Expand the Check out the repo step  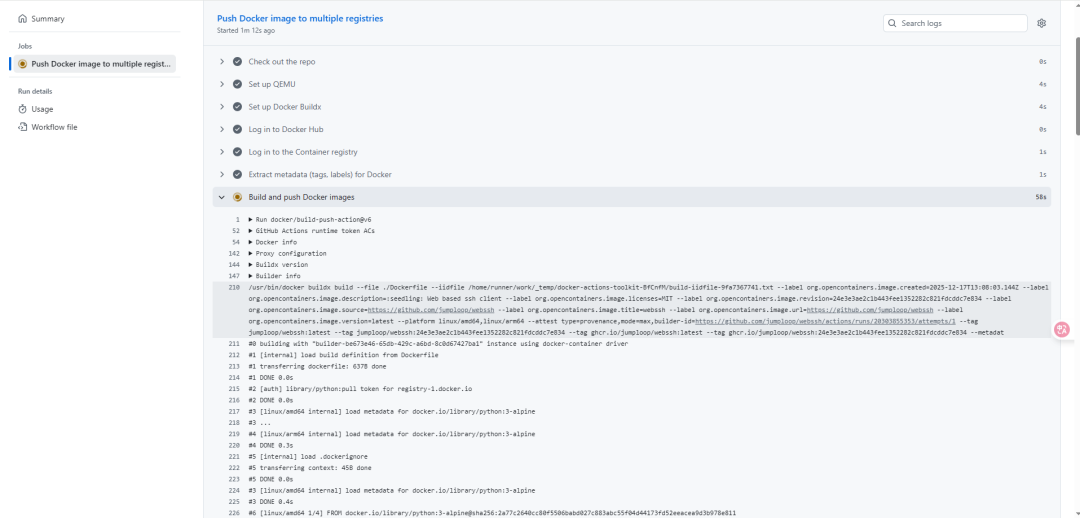[x=222, y=62]
